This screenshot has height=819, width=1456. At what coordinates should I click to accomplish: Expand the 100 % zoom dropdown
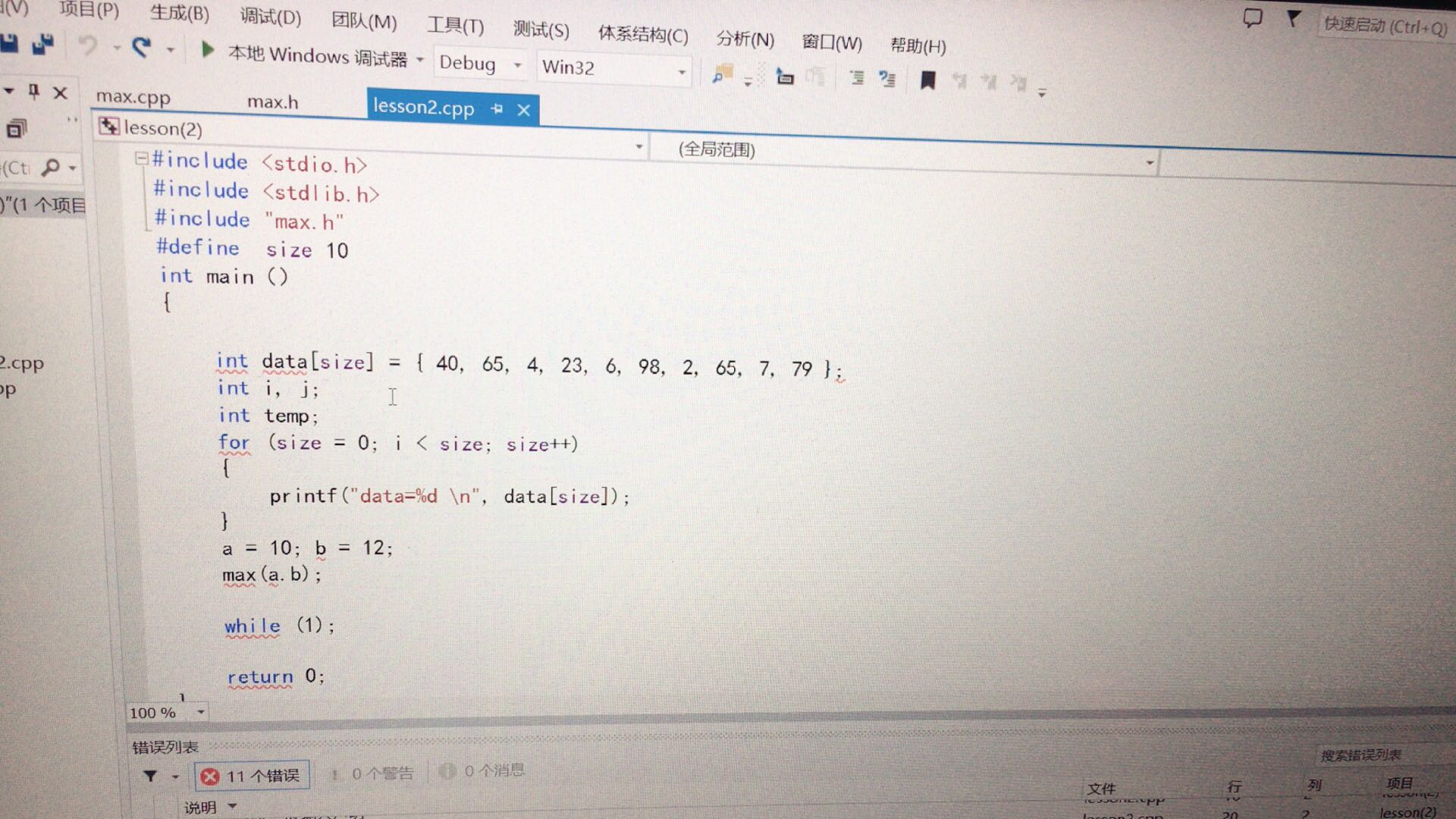click(200, 712)
